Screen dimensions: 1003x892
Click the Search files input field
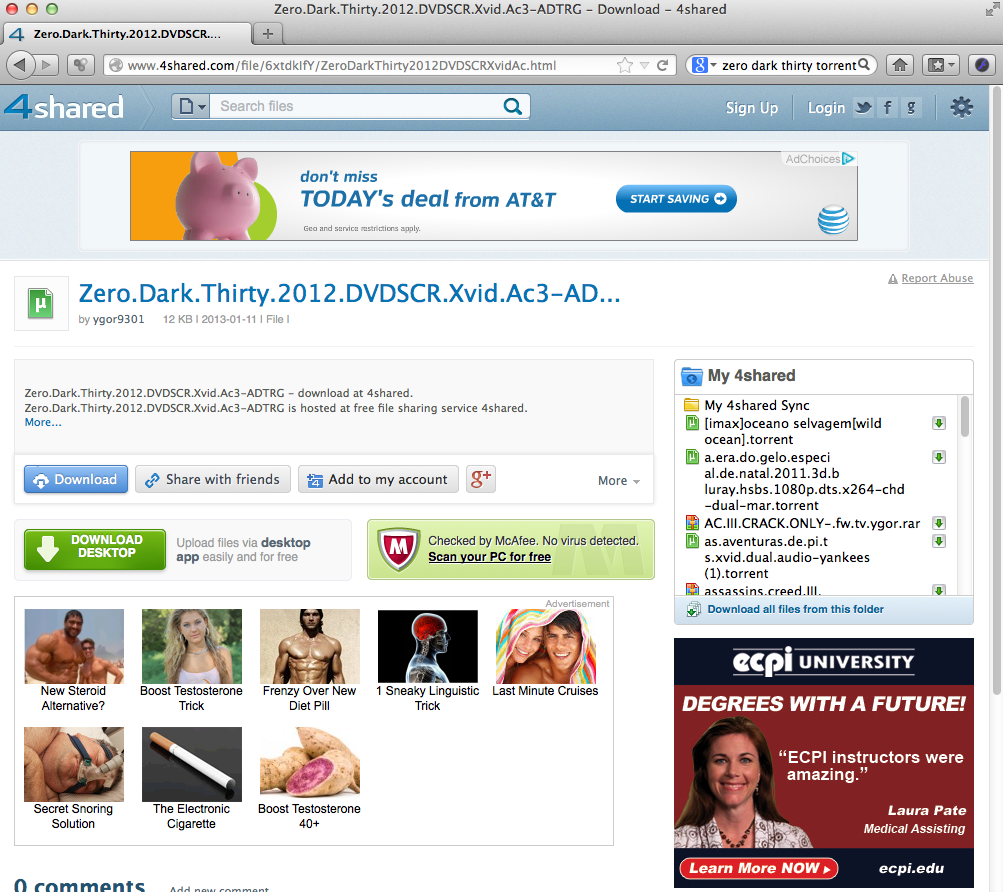355,106
